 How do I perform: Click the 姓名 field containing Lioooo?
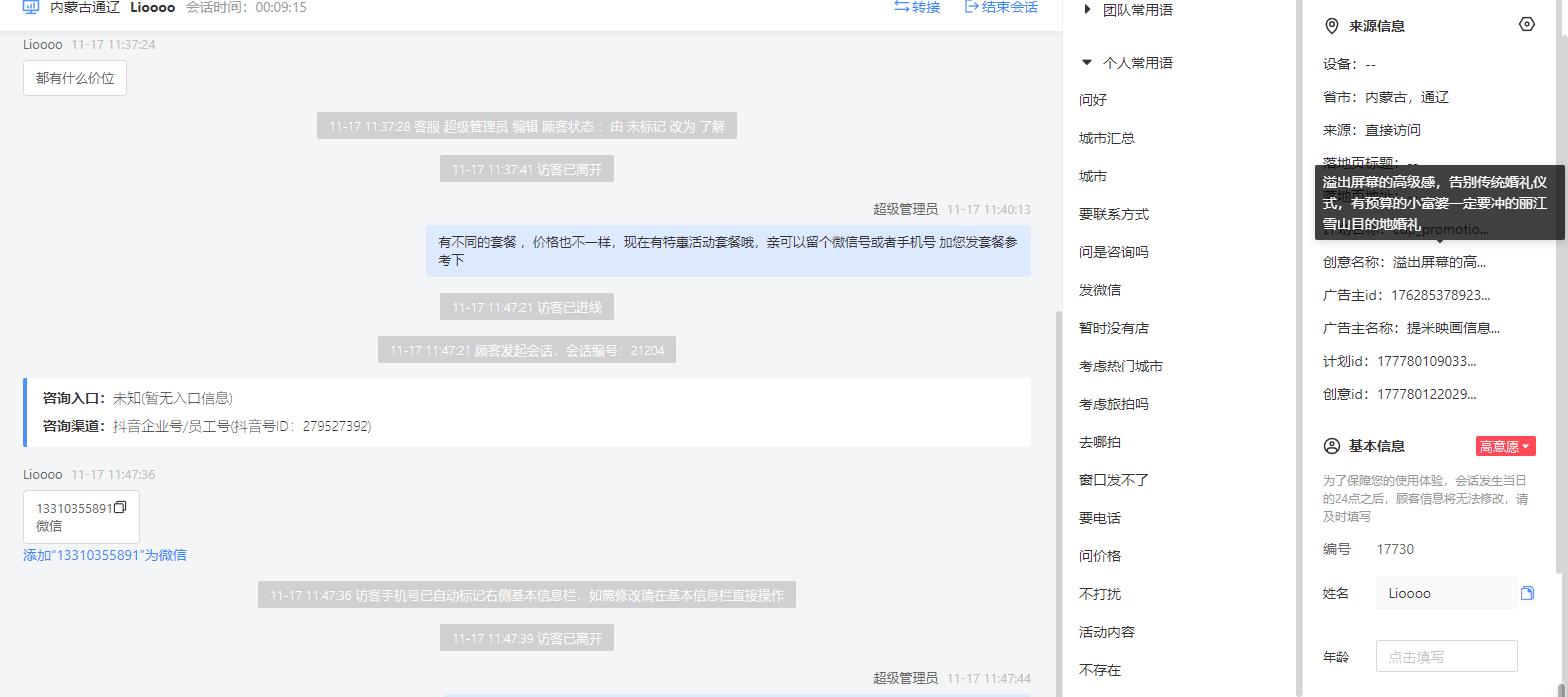tap(1447, 593)
